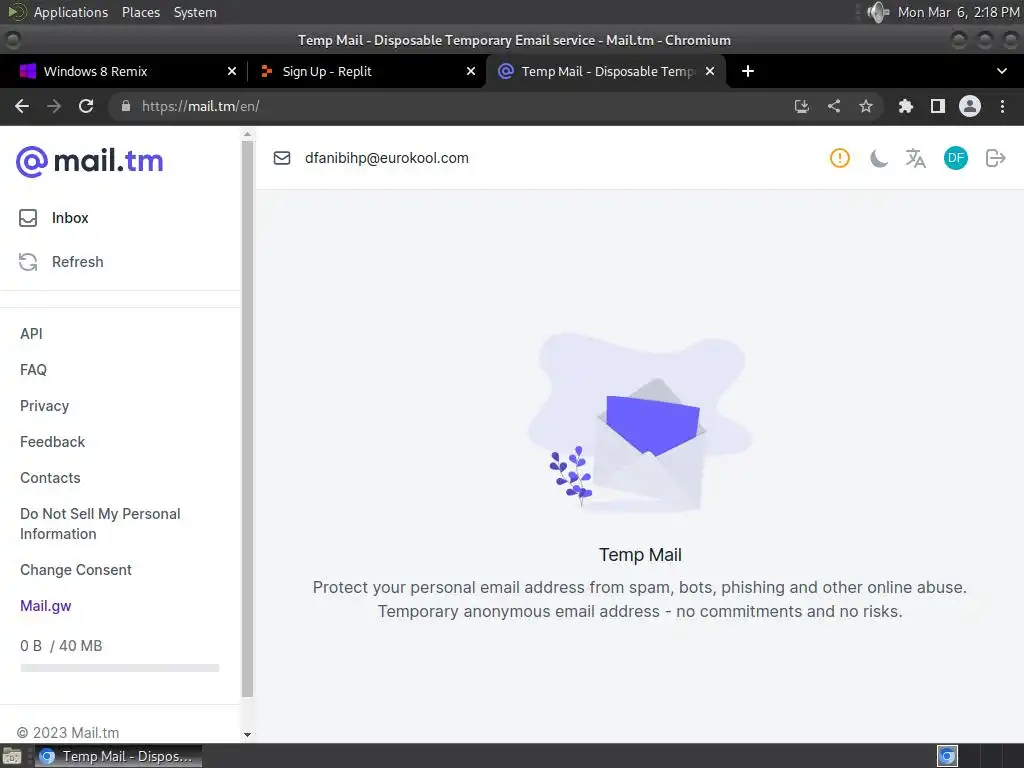Select the Temp Mail taskbar window button
This screenshot has width=1024, height=768.
tap(118, 756)
